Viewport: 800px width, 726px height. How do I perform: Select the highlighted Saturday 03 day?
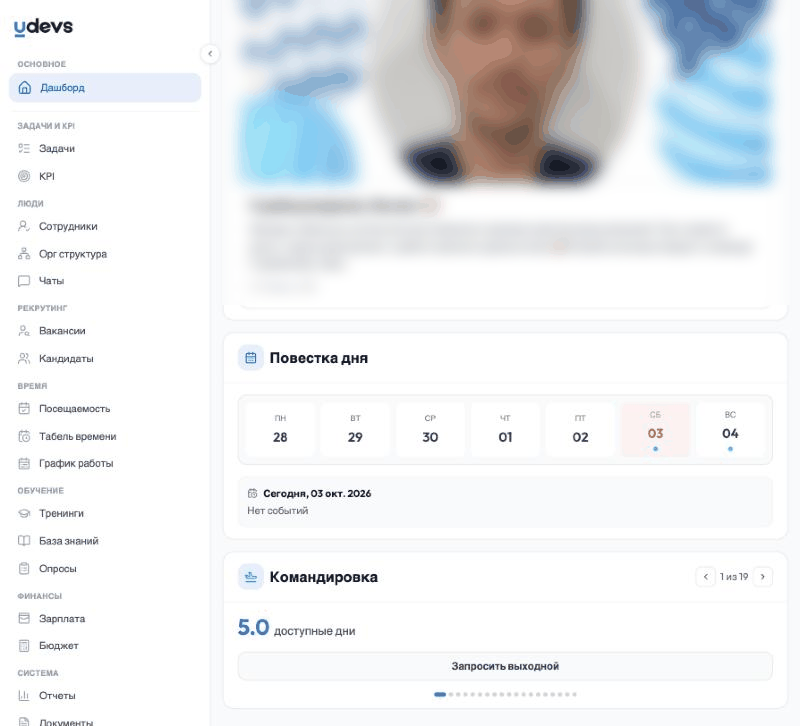click(655, 430)
